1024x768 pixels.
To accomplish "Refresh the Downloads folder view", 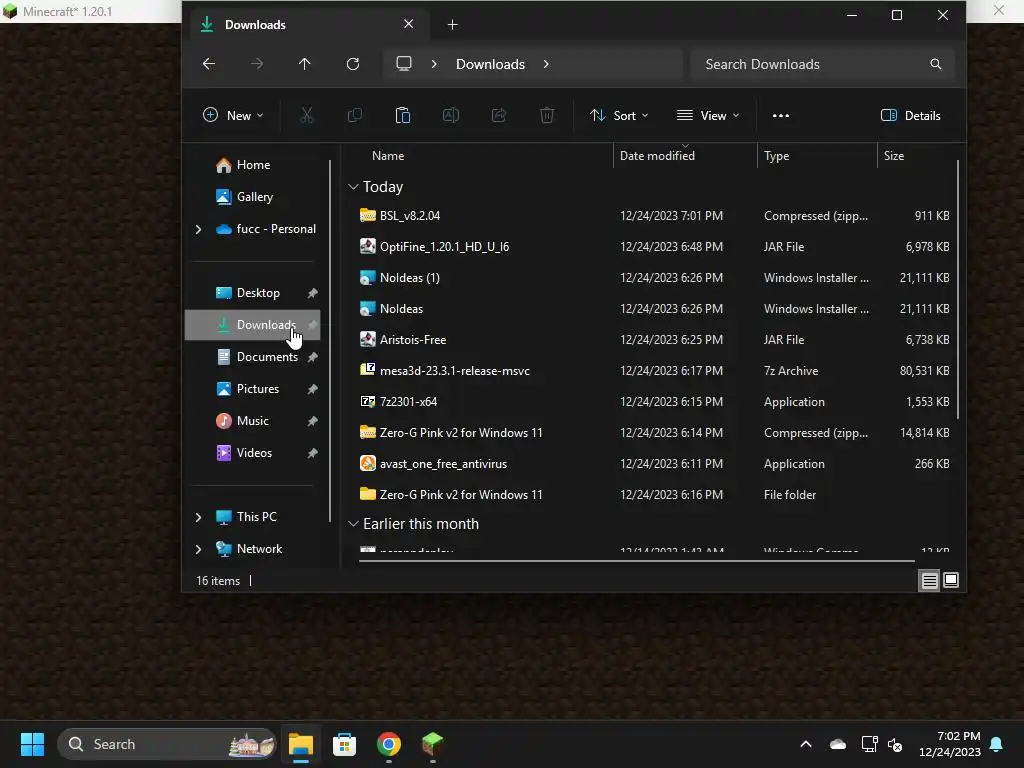I will click(353, 64).
